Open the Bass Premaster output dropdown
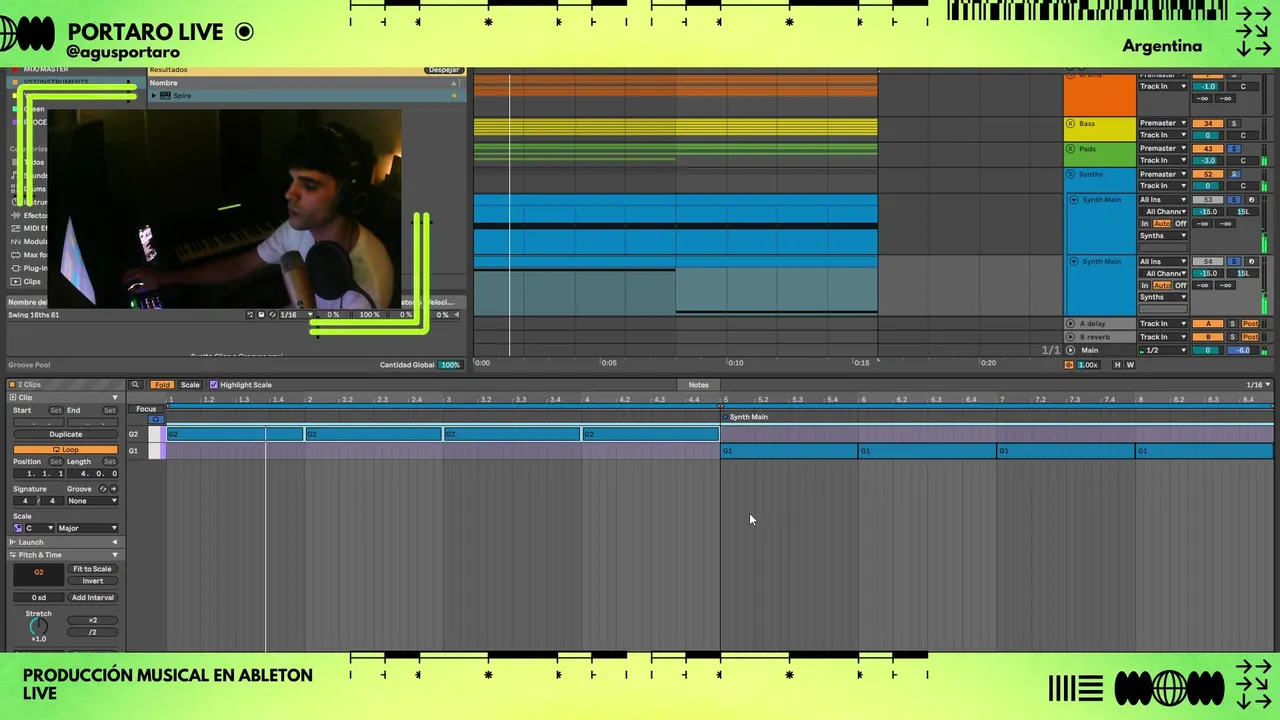The height and width of the screenshot is (720, 1280). [x=1163, y=124]
